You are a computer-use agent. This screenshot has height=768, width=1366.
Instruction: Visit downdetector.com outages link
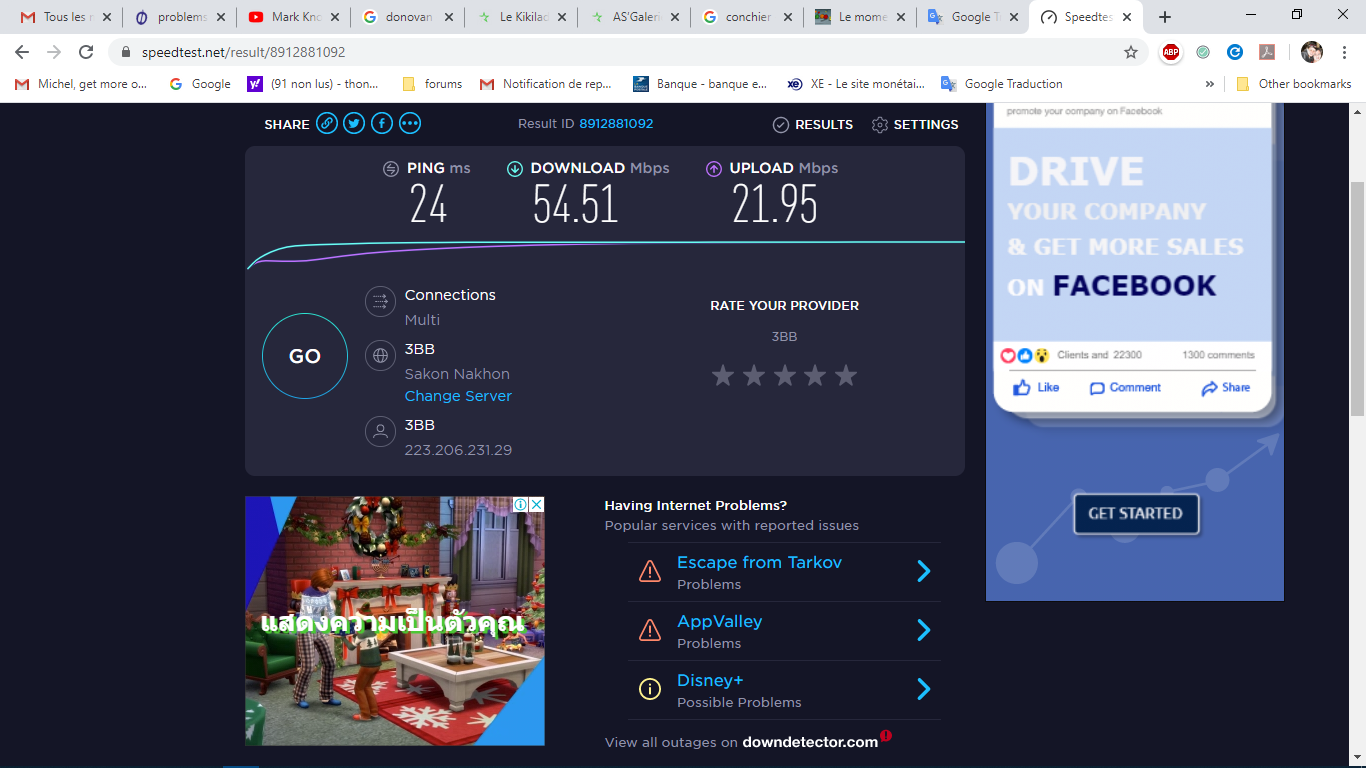point(810,742)
